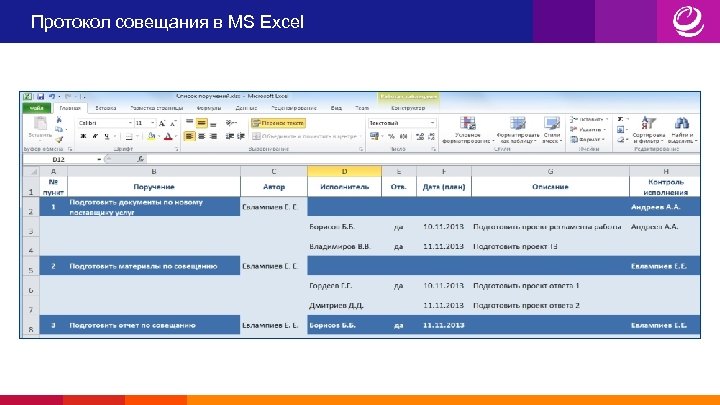Click the Decrease Font Size icon

tap(173, 123)
